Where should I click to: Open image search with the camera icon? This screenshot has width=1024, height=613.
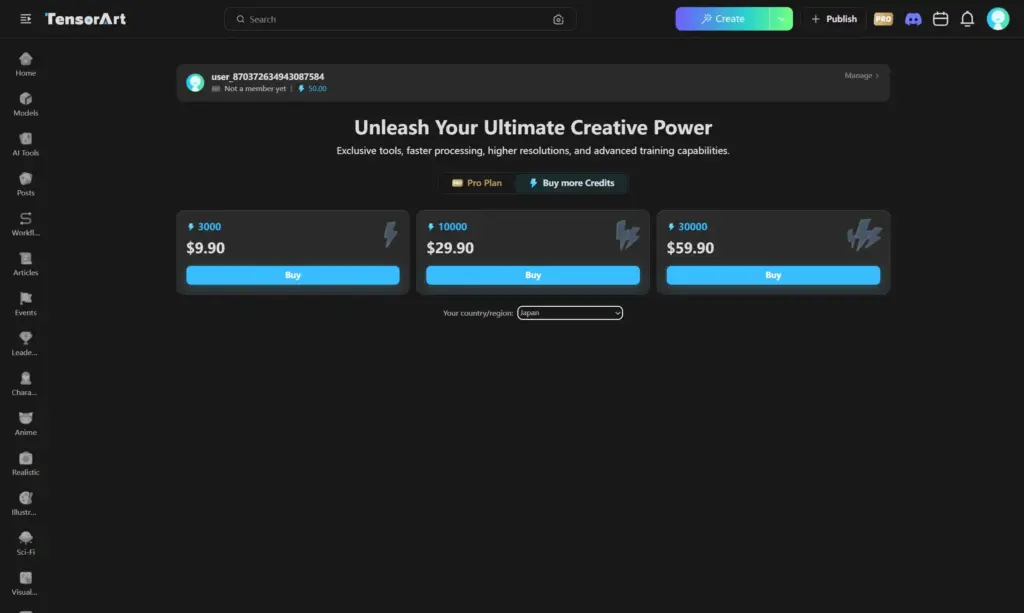(558, 18)
